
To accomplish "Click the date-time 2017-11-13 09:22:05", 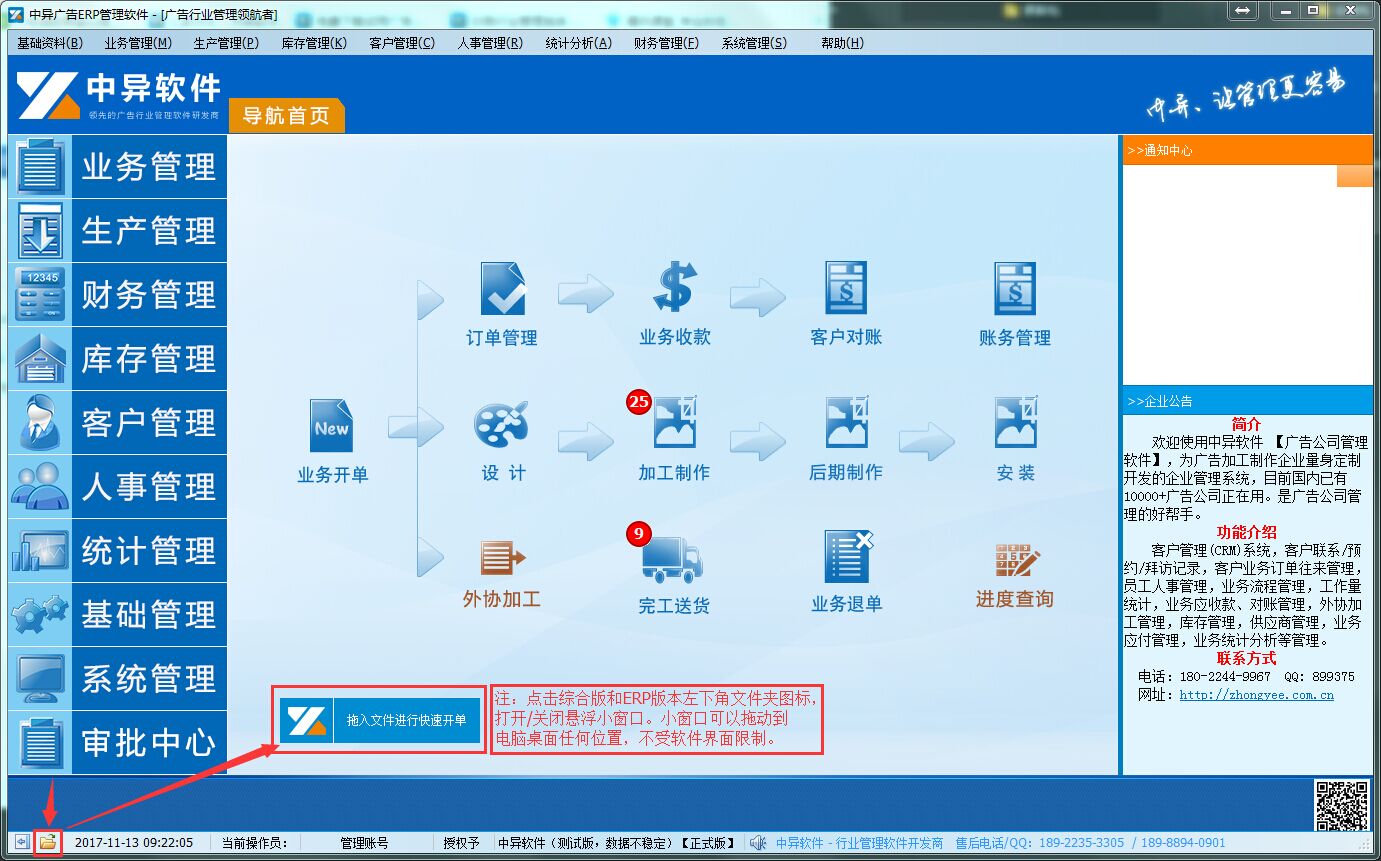I will pos(134,843).
